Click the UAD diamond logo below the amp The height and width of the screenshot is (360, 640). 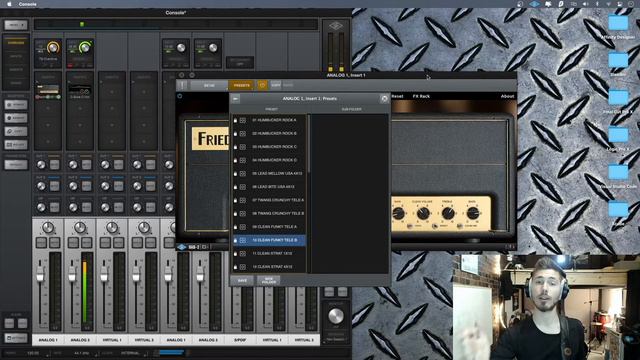point(182,247)
